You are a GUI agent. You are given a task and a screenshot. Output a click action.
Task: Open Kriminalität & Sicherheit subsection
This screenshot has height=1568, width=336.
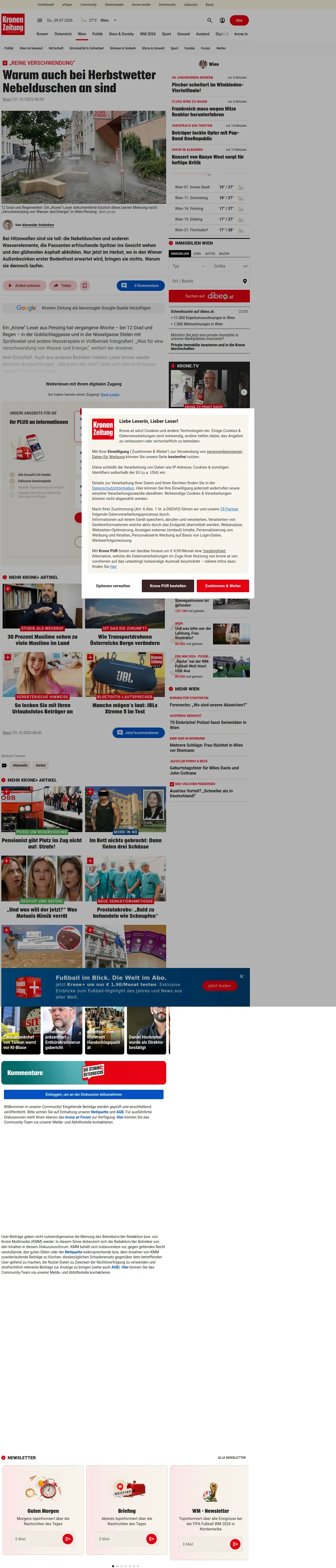pyautogui.click(x=87, y=48)
